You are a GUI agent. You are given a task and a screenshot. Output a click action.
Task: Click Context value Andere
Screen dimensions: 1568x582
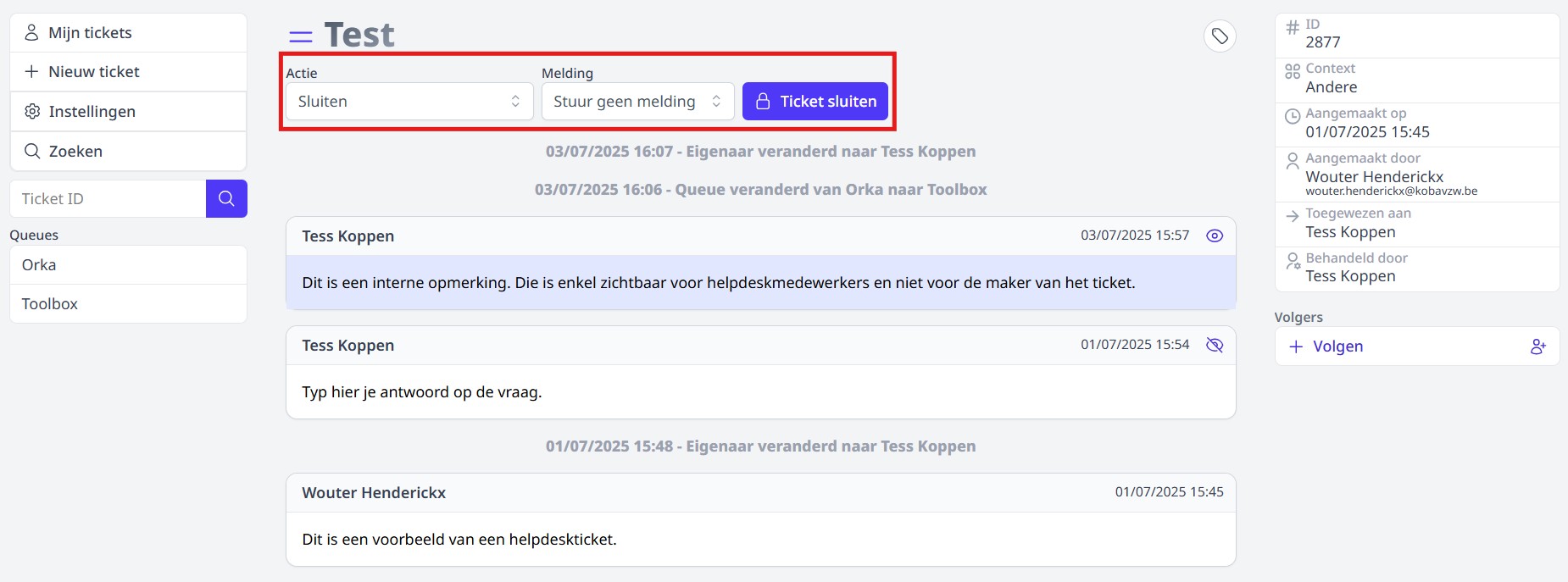point(1331,87)
